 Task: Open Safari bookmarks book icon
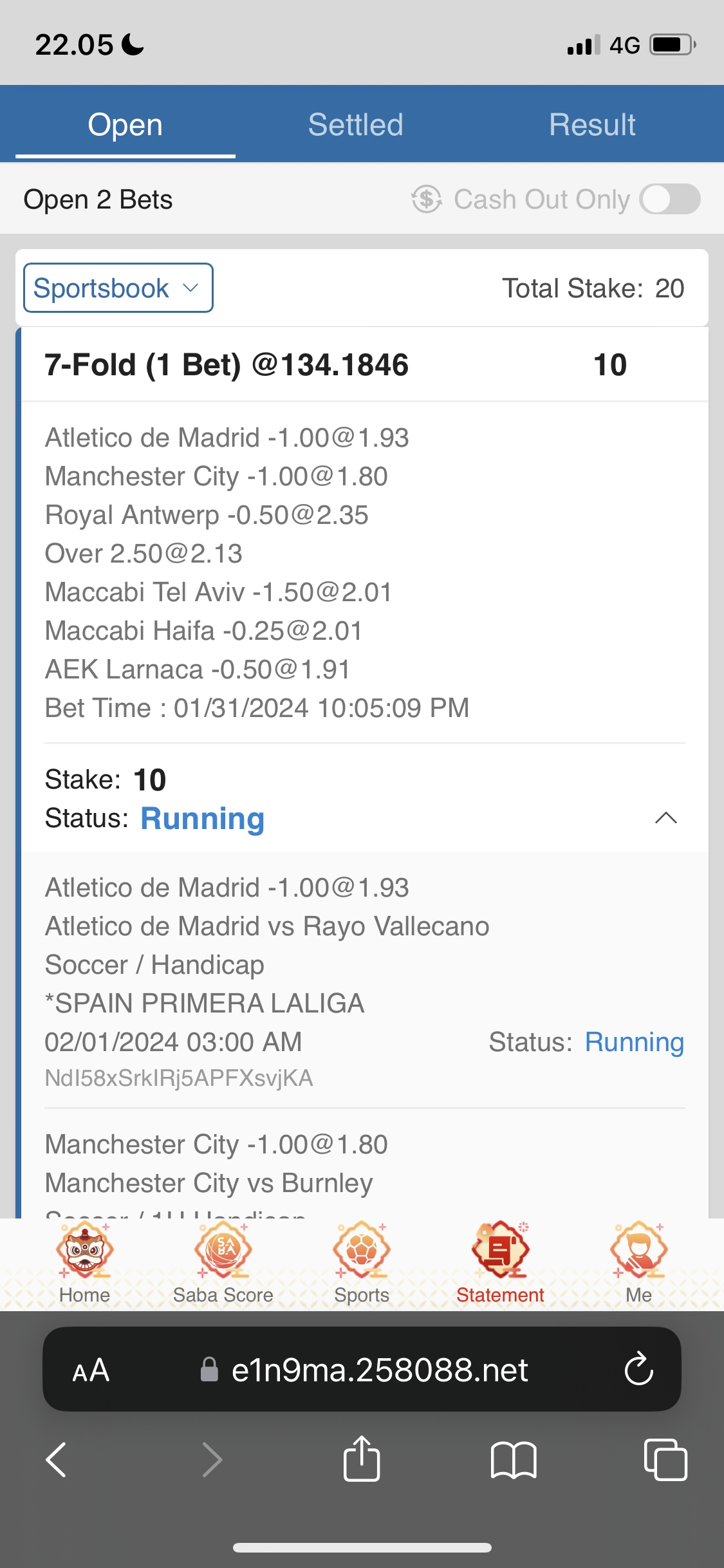pos(513,1459)
